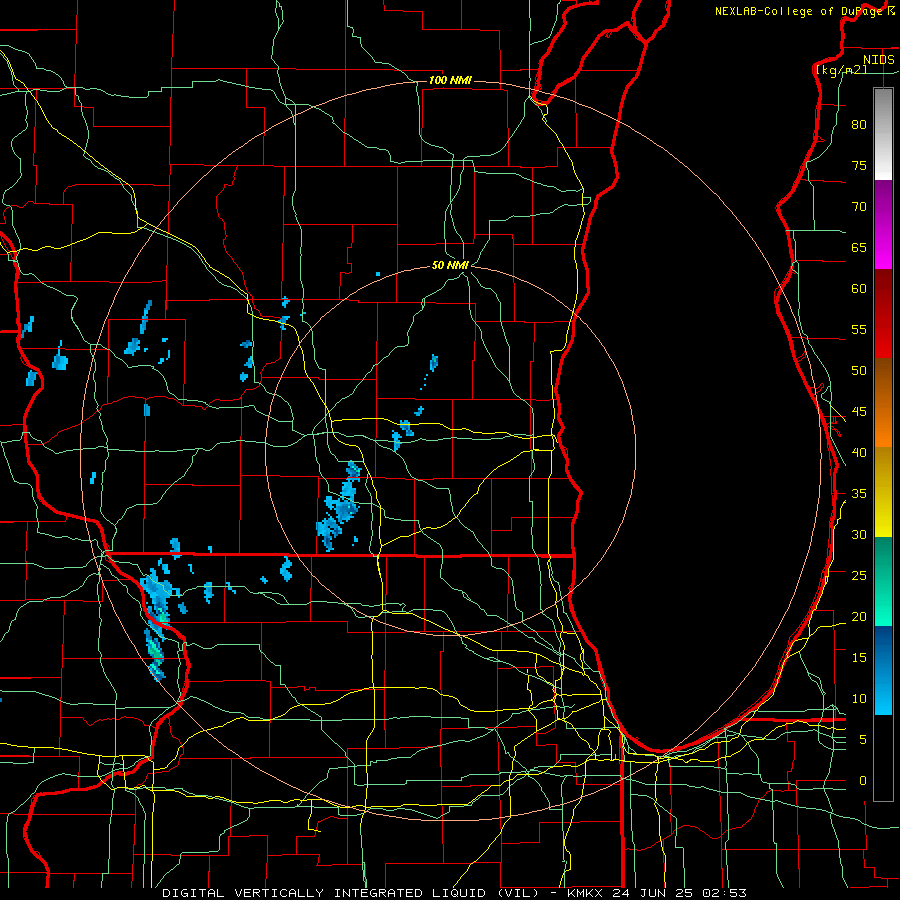Click the '24 JUN 25 02:53' timestamp
This screenshot has width=900, height=900.
coord(679,893)
